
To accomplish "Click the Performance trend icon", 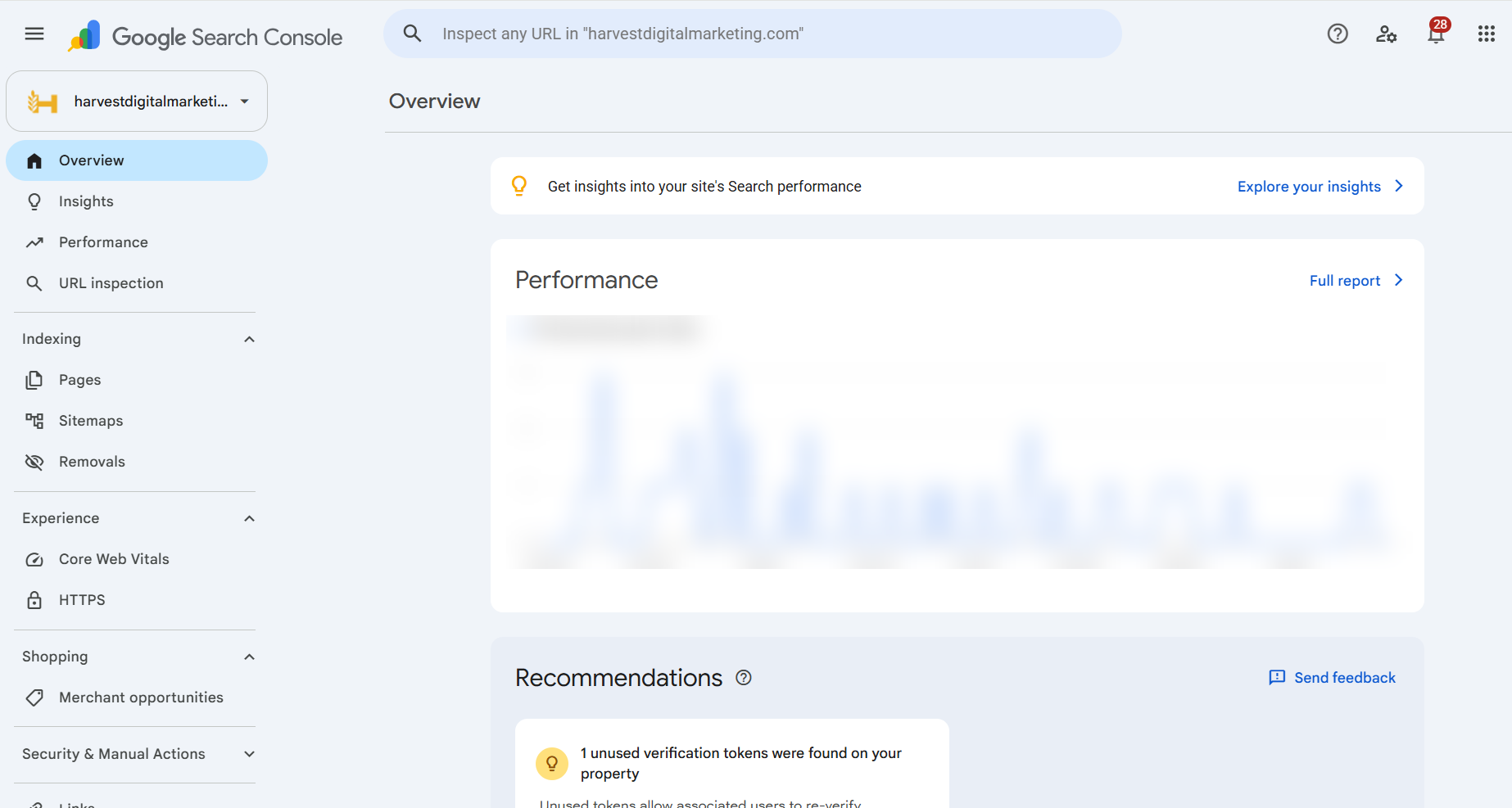I will [34, 242].
